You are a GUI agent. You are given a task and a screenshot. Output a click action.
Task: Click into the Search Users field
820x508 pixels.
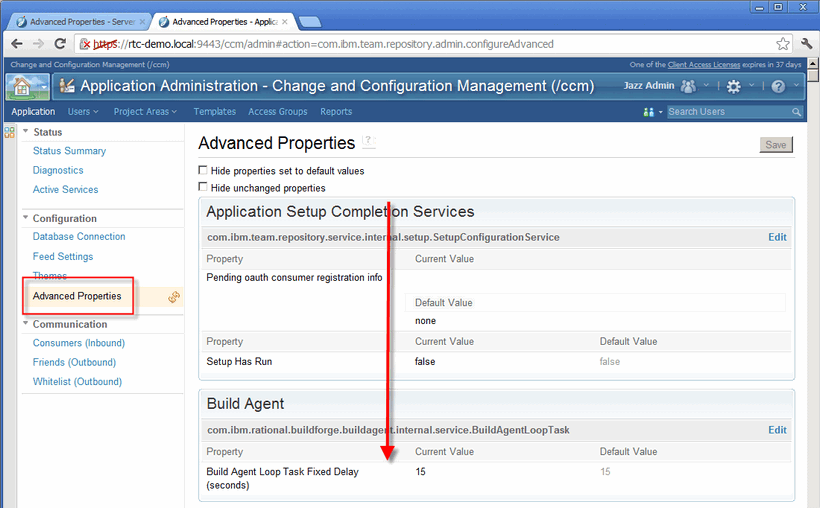click(728, 112)
